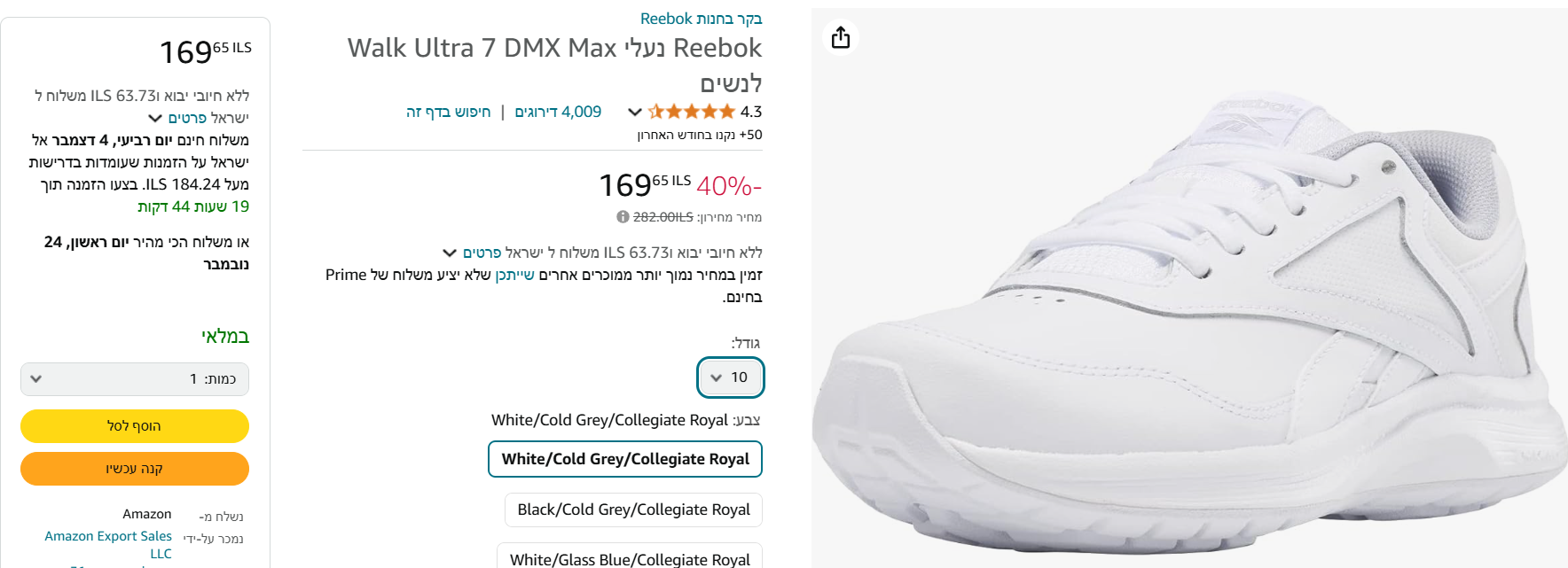Open Amazon Export Sales LLC seller link
1568x568 pixels.
tap(108, 545)
